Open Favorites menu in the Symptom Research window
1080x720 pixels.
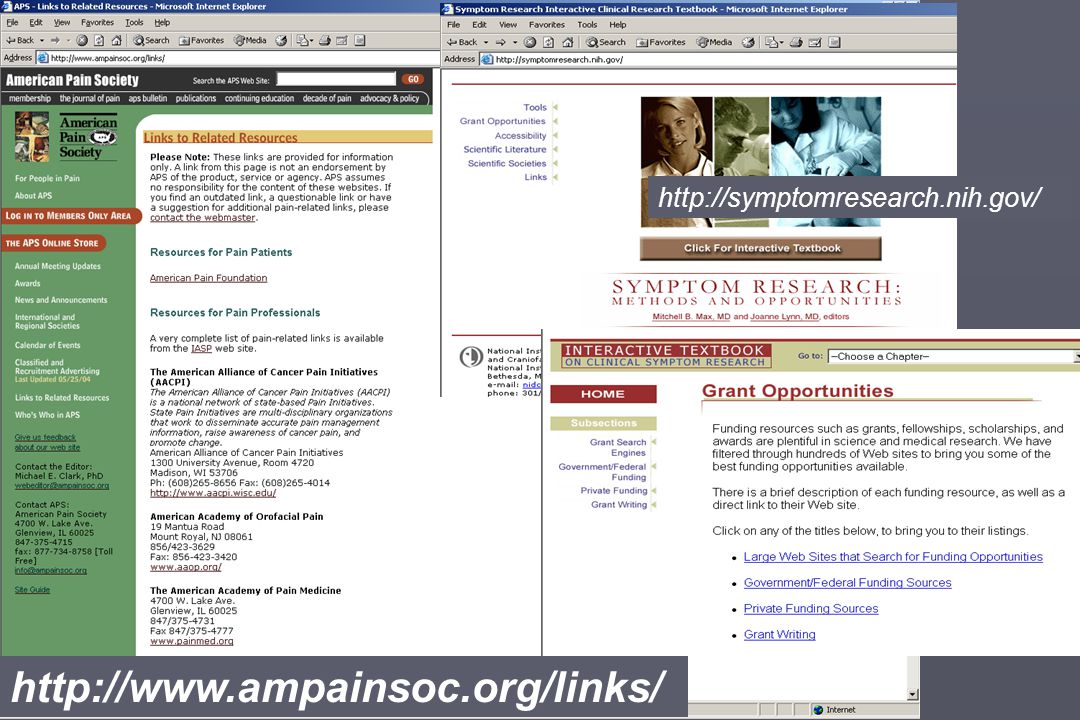547,25
